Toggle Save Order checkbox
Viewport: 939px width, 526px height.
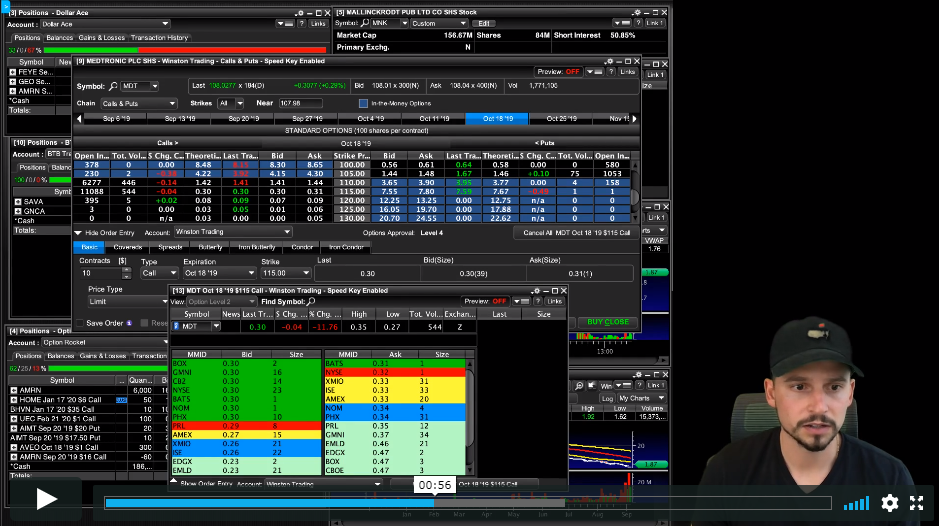(x=80, y=324)
